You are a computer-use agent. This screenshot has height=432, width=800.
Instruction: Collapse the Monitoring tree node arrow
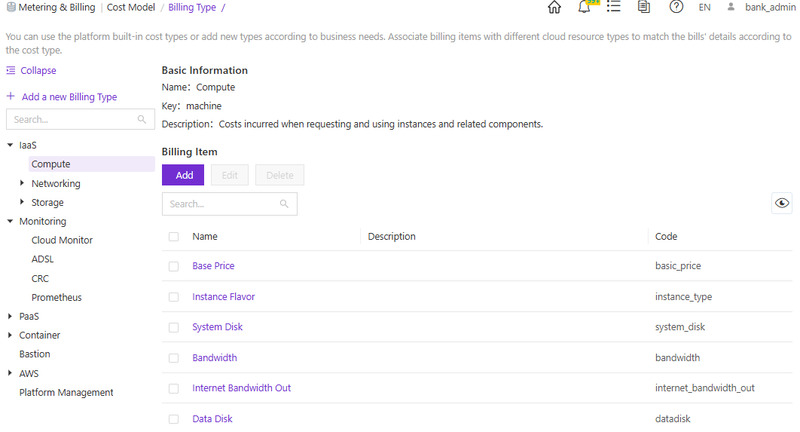pyautogui.click(x=10, y=221)
